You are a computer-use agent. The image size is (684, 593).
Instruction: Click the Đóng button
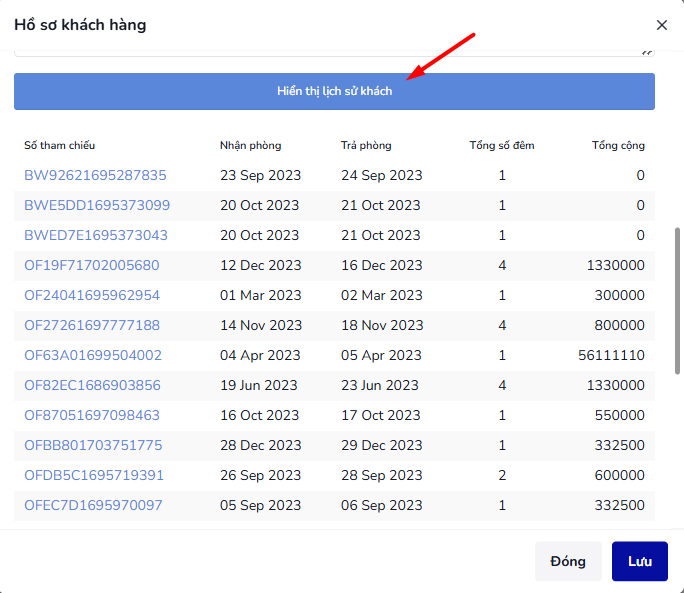click(568, 561)
